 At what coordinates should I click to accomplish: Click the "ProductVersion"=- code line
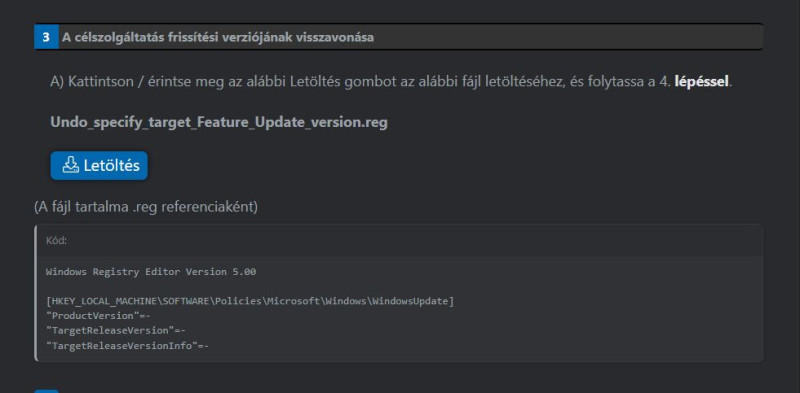[x=98, y=316]
